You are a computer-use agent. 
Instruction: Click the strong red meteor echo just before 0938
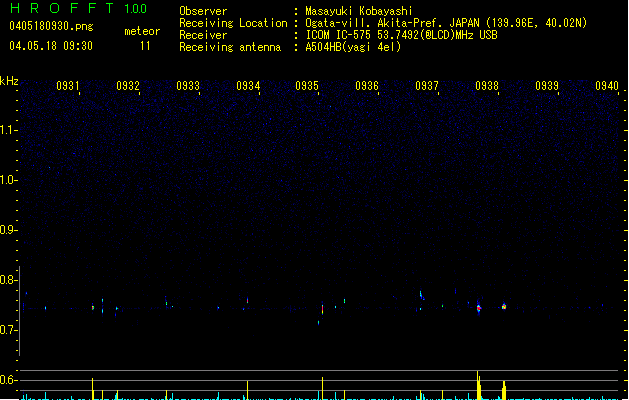(x=479, y=308)
